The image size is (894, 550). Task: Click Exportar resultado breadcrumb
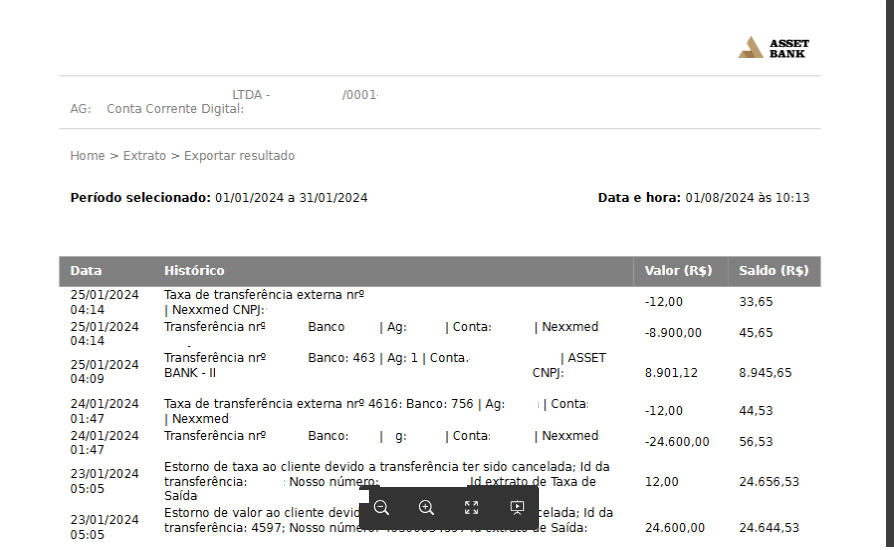coord(239,156)
